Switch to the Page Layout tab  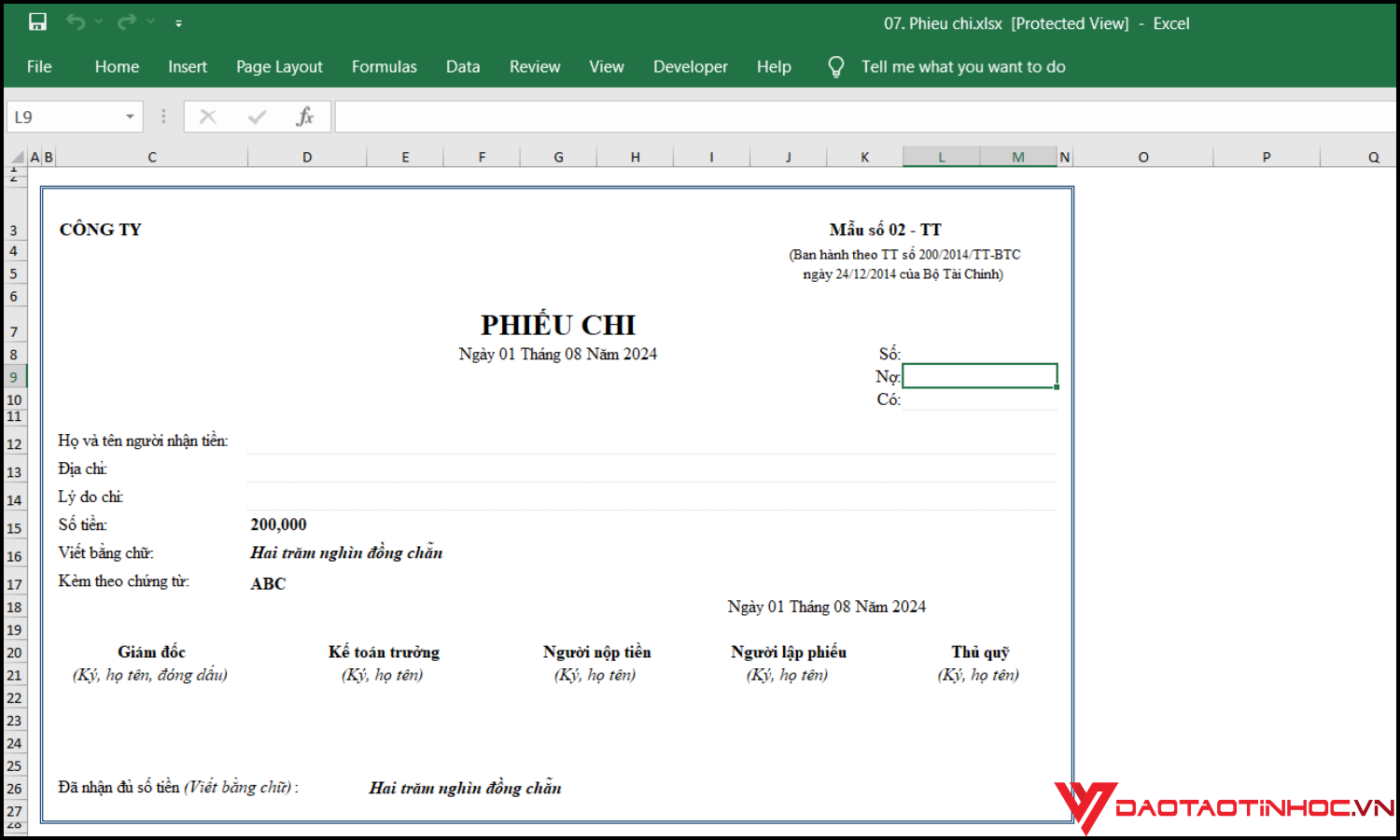[279, 66]
